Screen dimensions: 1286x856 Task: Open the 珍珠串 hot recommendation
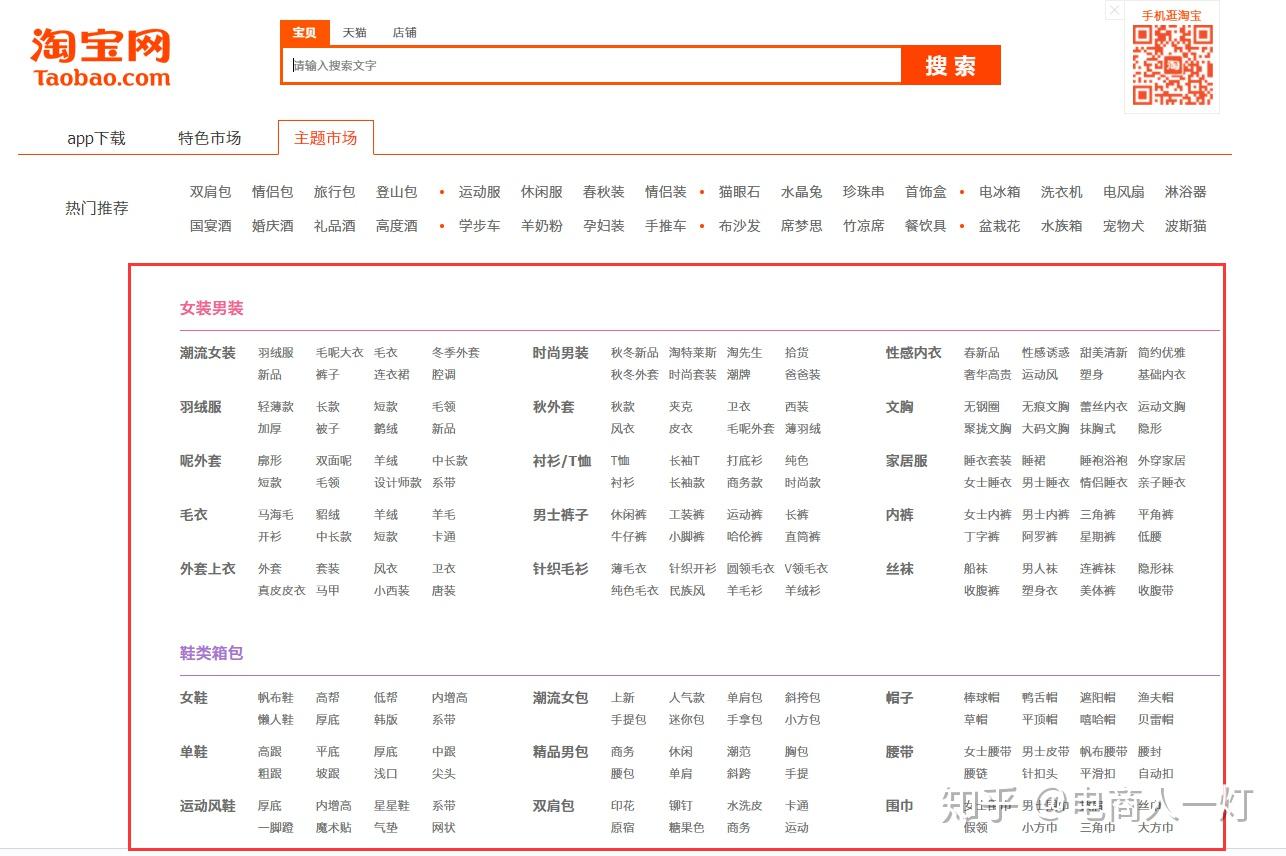point(864,192)
